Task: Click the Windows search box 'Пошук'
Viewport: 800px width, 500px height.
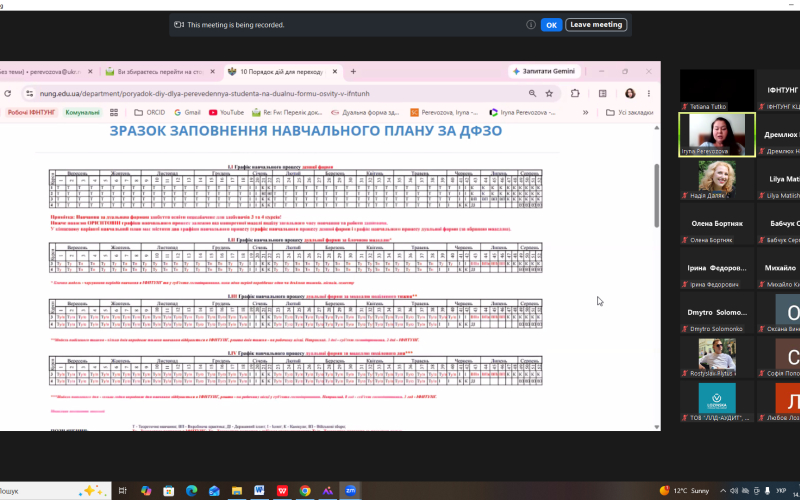Action: coord(56,491)
